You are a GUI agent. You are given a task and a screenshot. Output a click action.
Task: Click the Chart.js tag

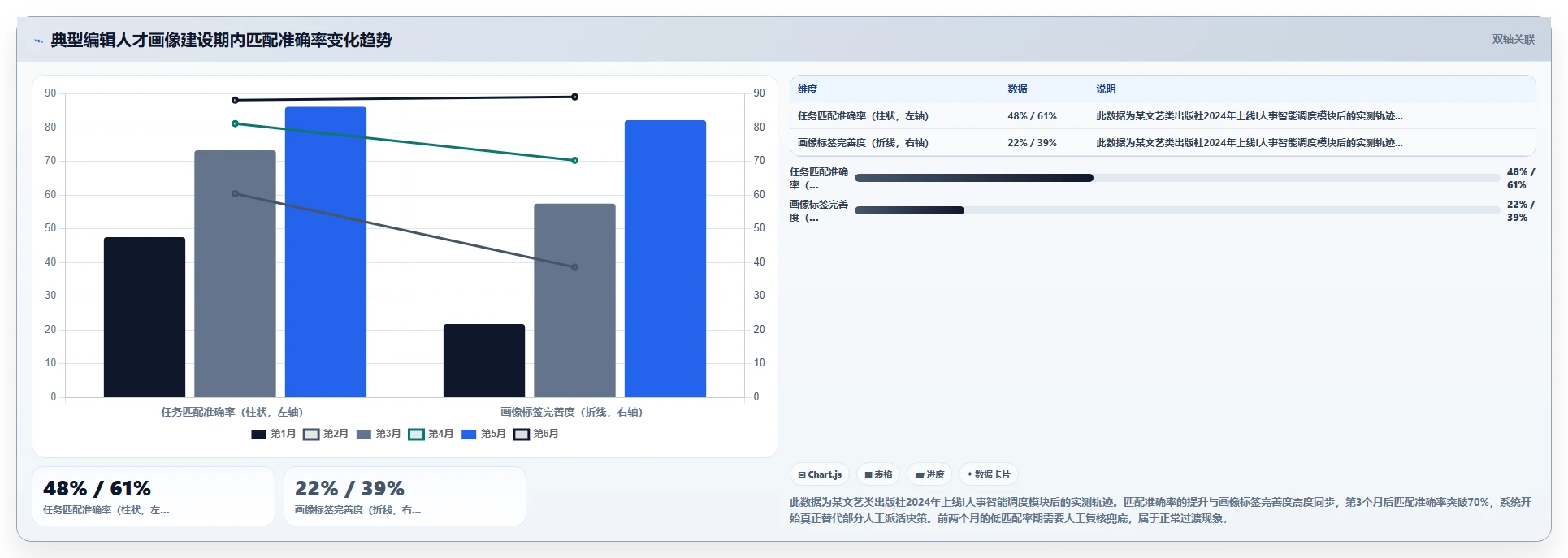pos(820,474)
